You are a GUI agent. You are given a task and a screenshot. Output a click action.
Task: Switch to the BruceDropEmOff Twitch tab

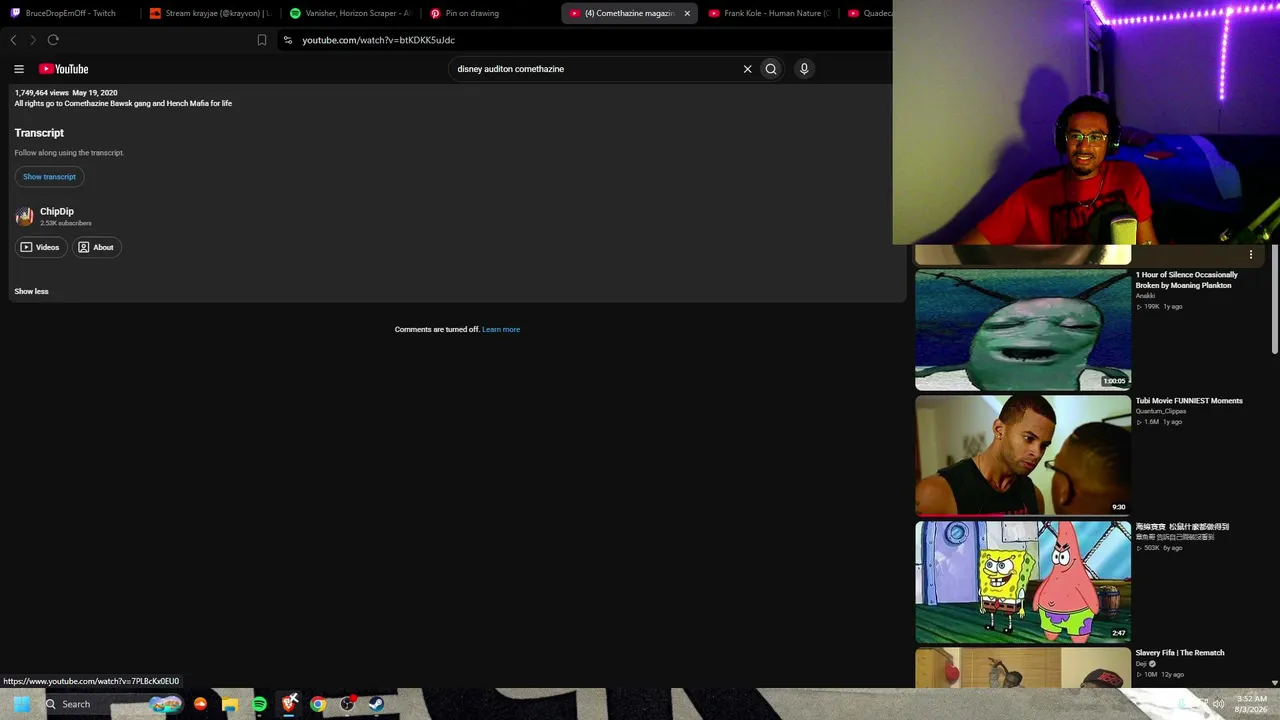70,13
